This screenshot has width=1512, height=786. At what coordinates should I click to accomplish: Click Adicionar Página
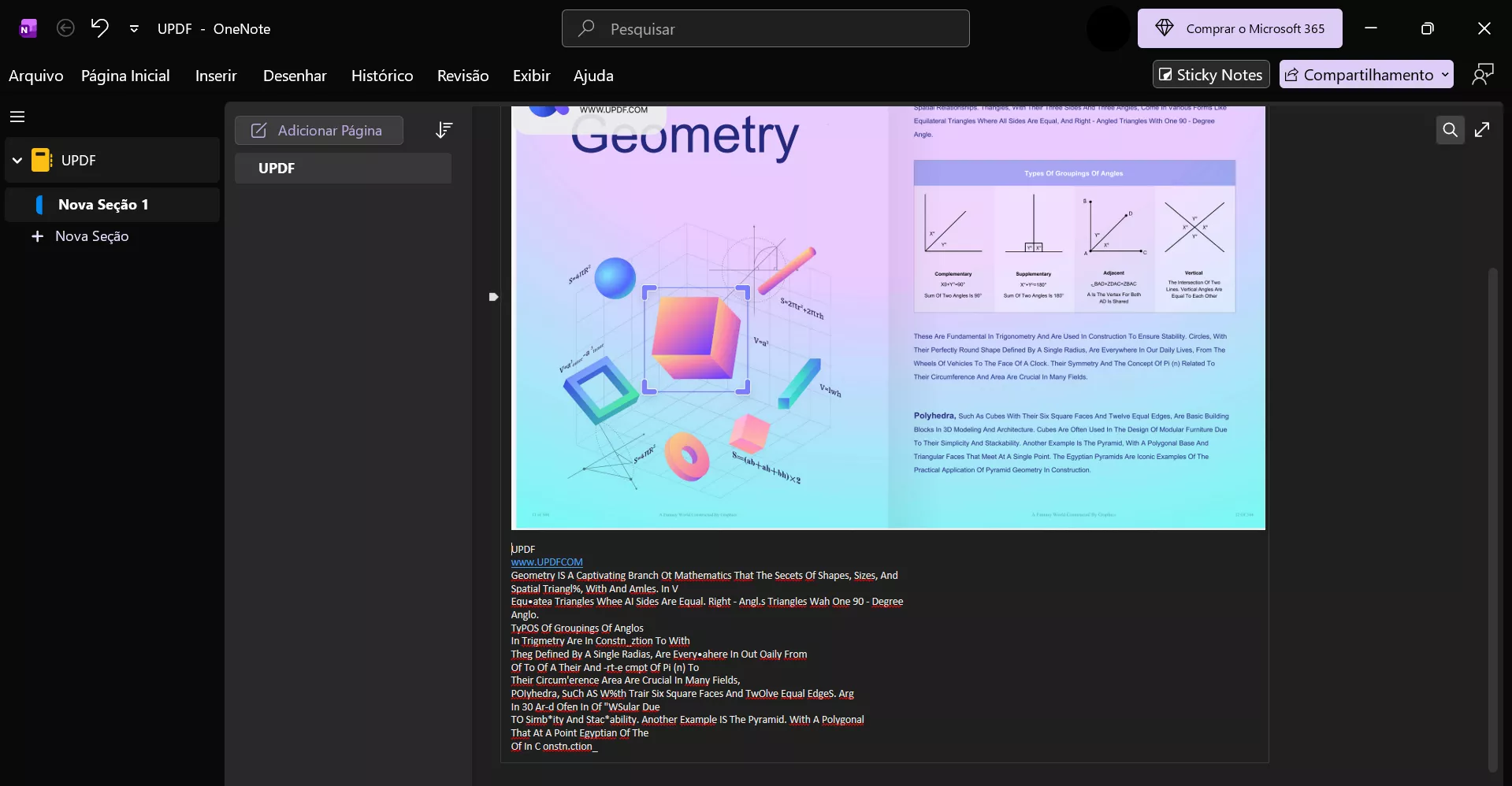(x=319, y=130)
